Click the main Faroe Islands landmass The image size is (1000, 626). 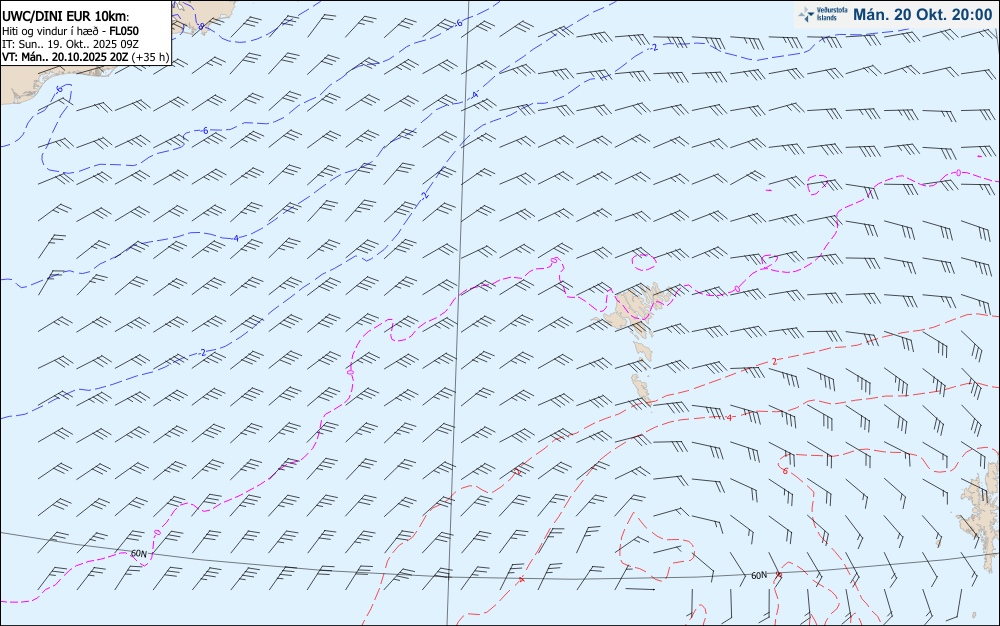click(630, 306)
